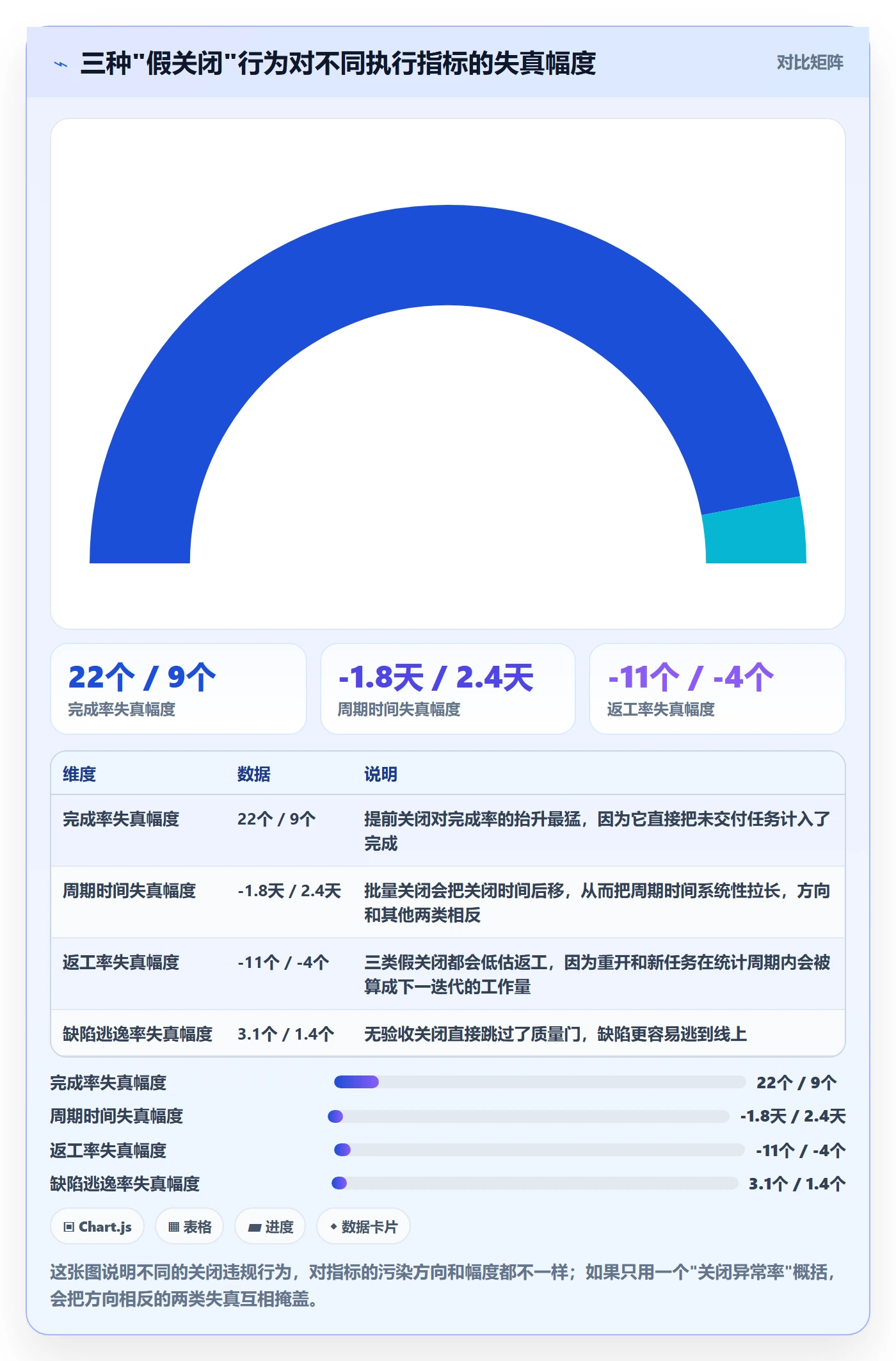Open the -11个 / -4个 stat card

(717, 689)
